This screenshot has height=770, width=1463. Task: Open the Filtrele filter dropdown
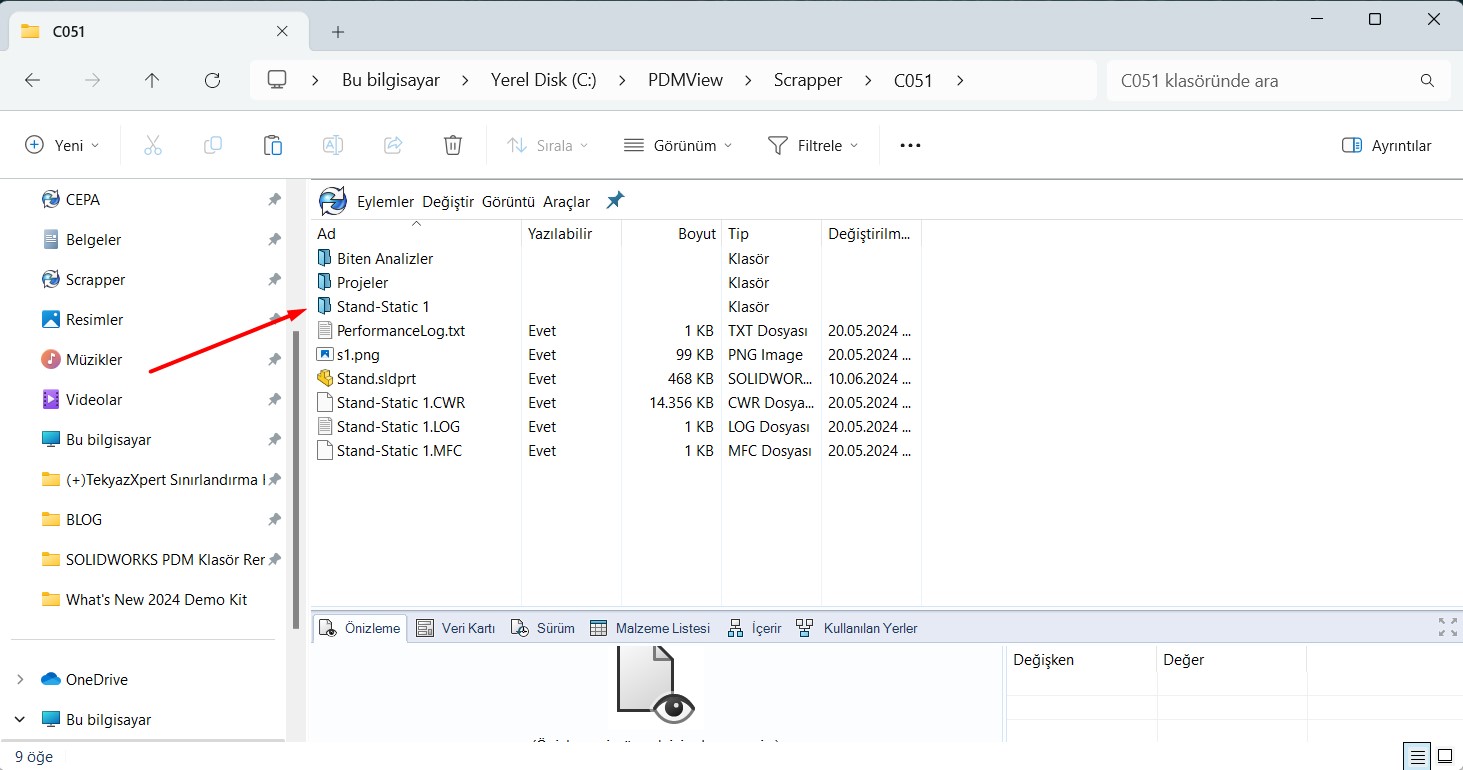[813, 145]
